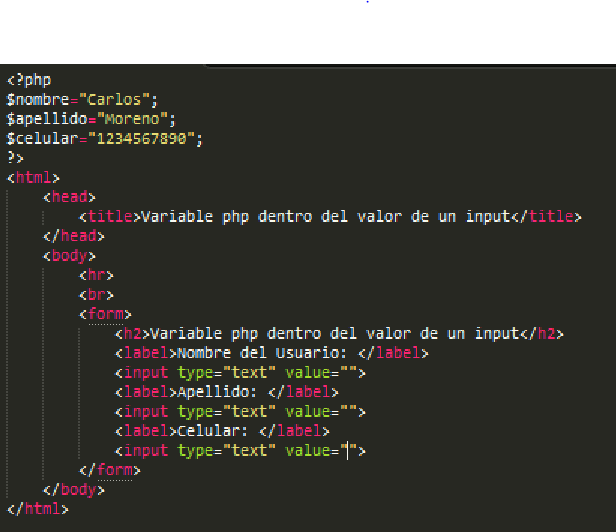The width and height of the screenshot is (616, 532).
Task: Click the opening <form> tag
Action: (105, 314)
